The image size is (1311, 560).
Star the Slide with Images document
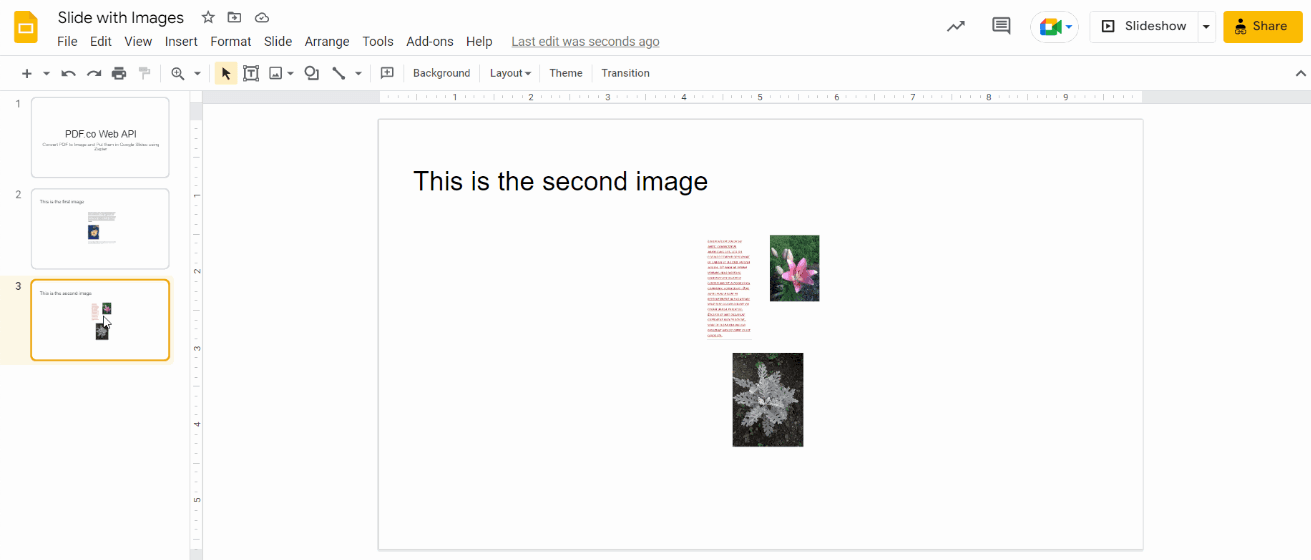pos(208,17)
